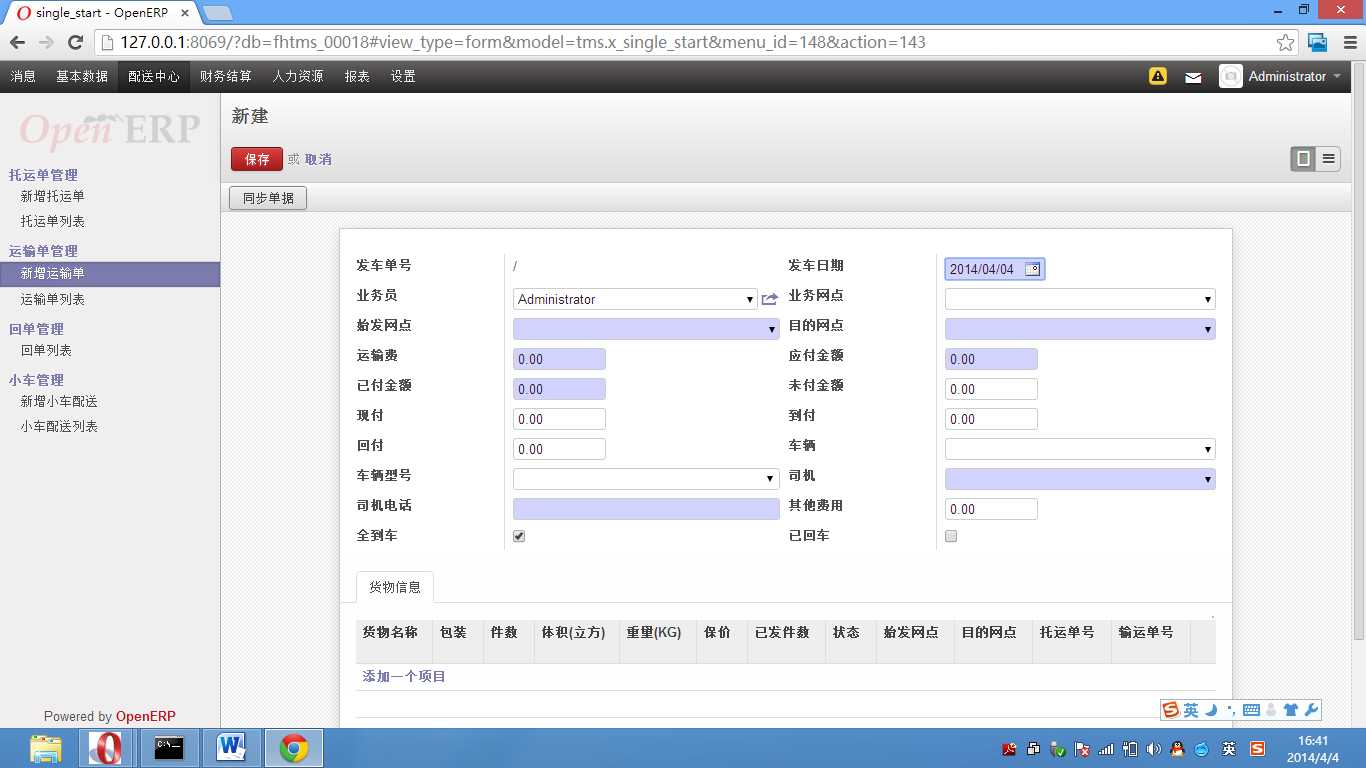Click the 未付金额 input field
The height and width of the screenshot is (768, 1366).
(x=991, y=389)
